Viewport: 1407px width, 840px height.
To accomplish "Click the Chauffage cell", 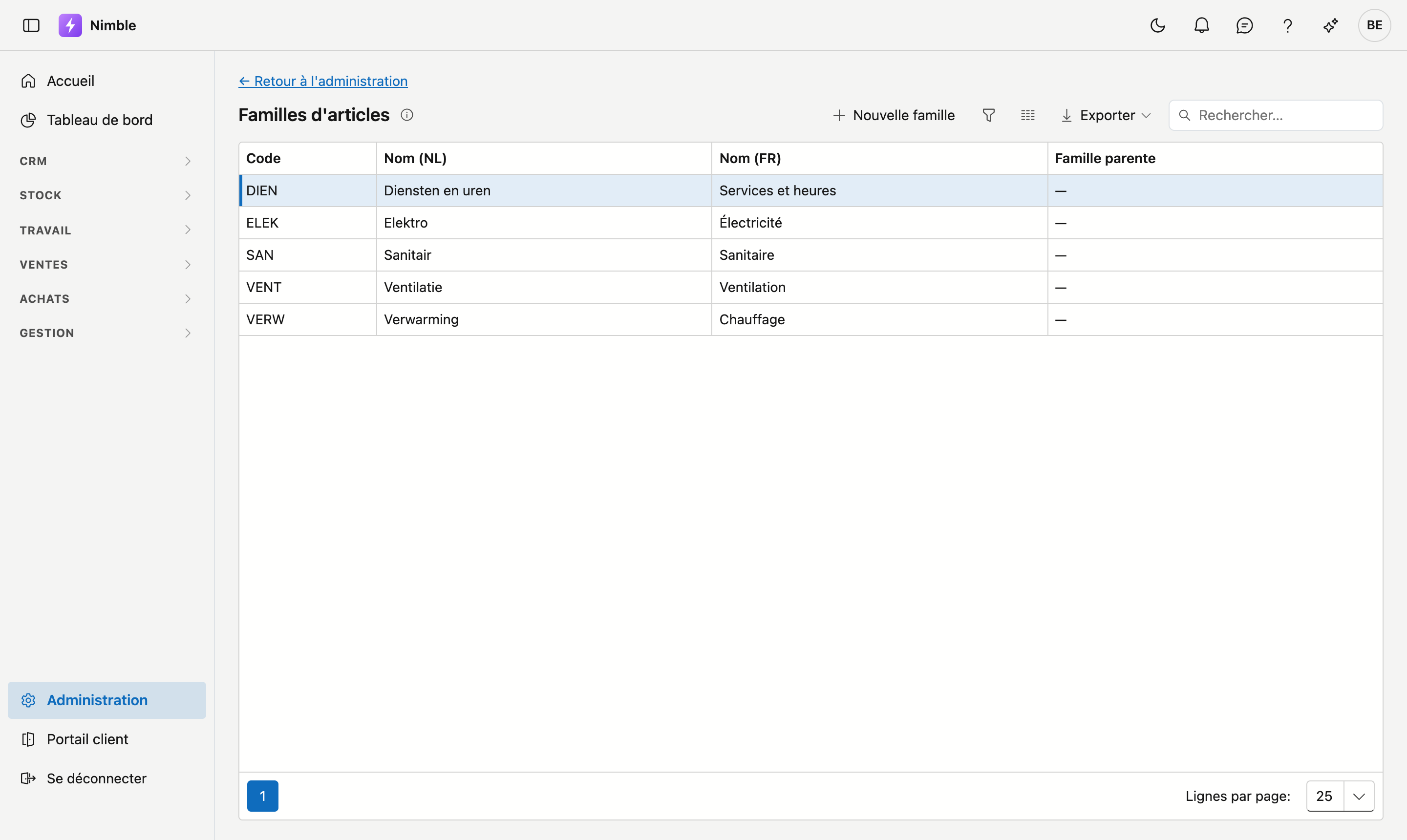I will point(880,320).
